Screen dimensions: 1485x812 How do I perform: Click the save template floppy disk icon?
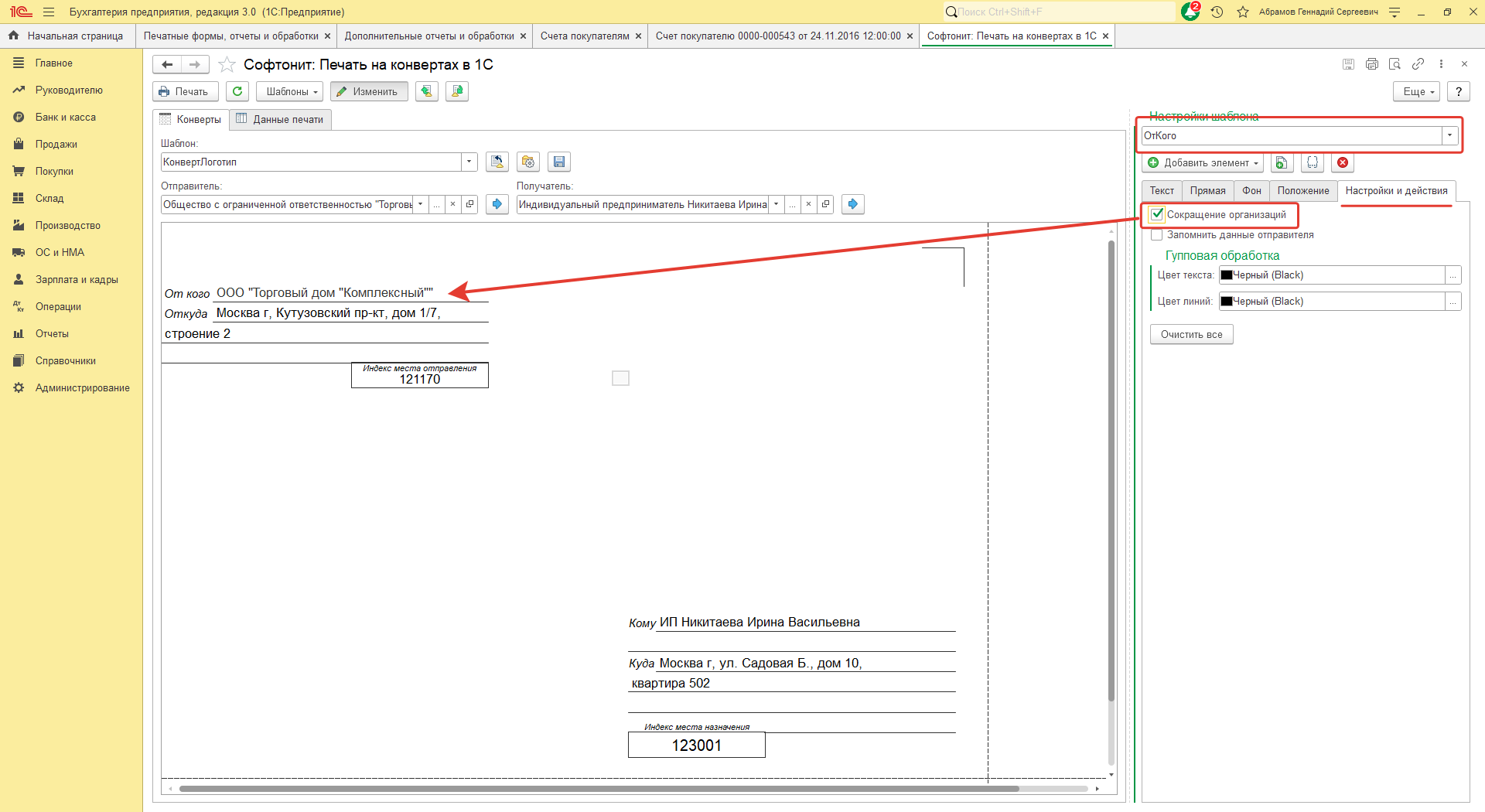[559, 162]
